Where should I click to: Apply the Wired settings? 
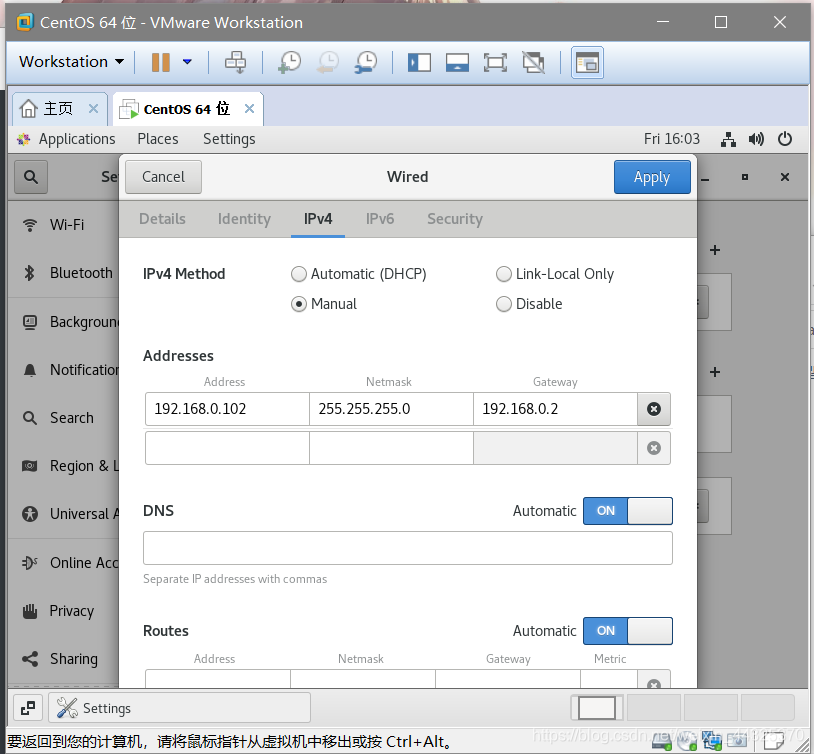(652, 177)
